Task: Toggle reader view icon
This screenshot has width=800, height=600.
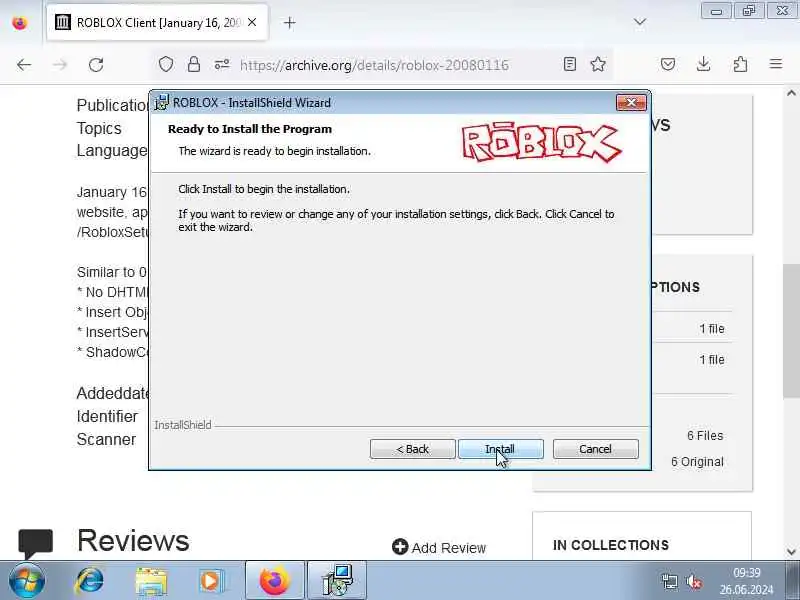Action: click(570, 64)
